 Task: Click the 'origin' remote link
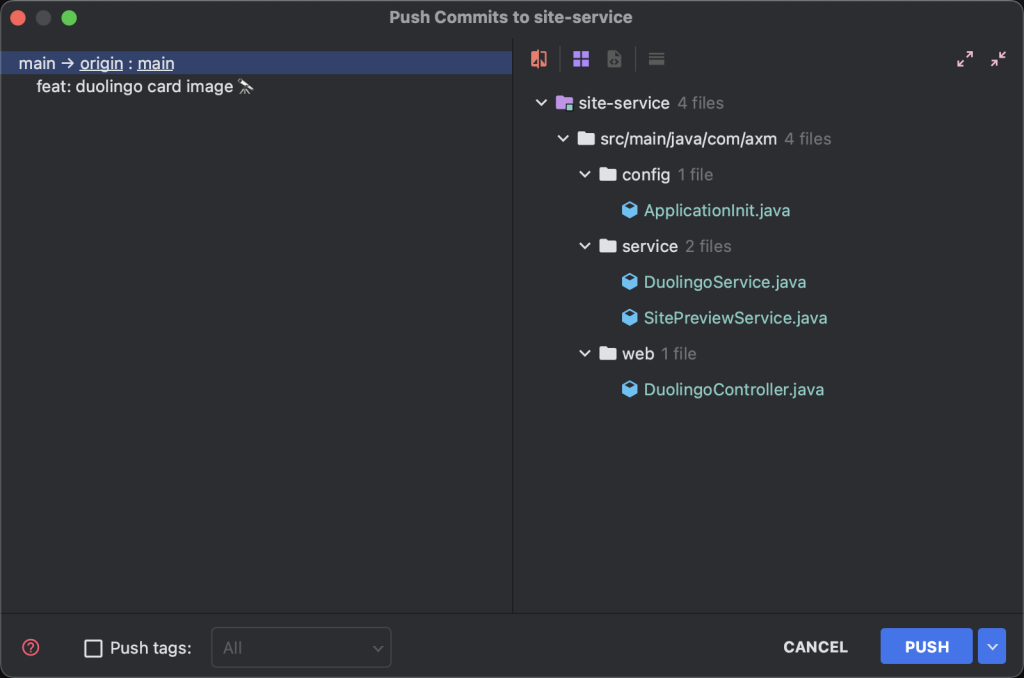(101, 63)
